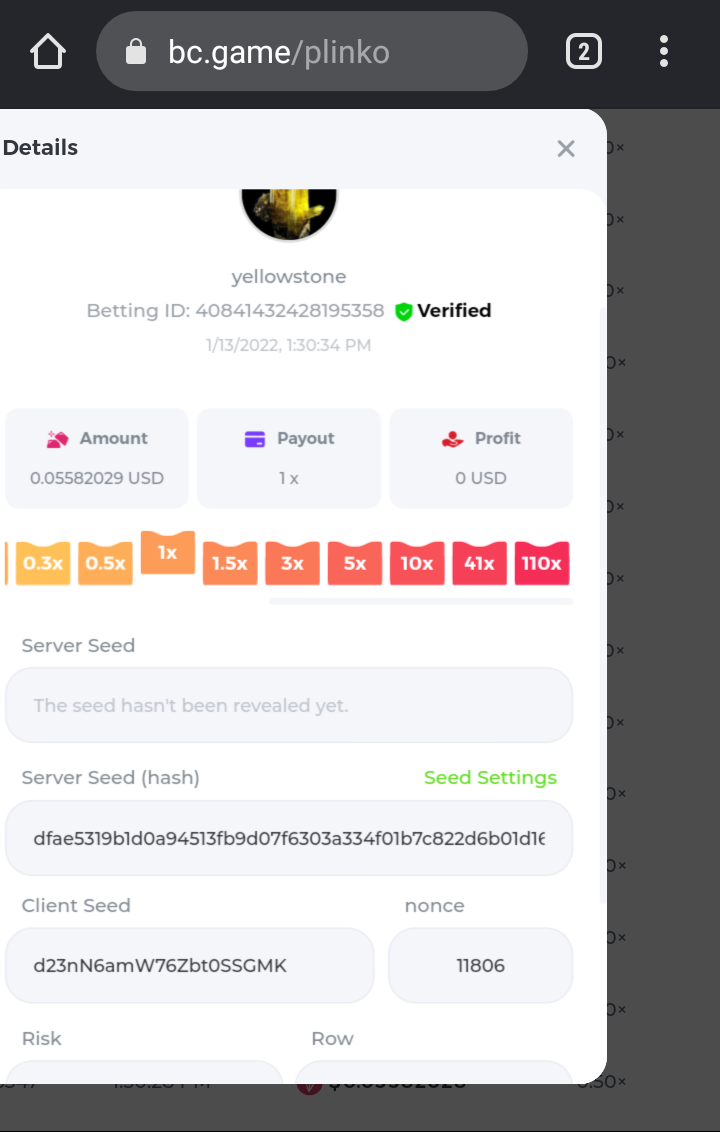Viewport: 720px width, 1132px height.
Task: Tap the browser home icon
Action: pos(48,52)
